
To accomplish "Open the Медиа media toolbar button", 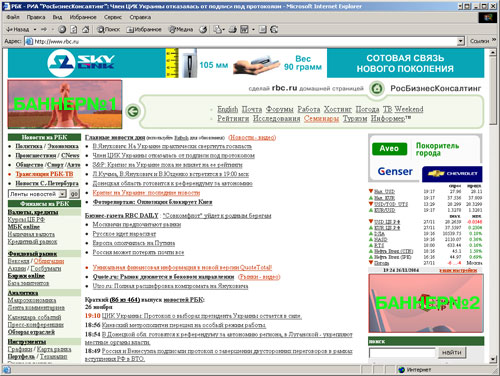I will [181, 30].
